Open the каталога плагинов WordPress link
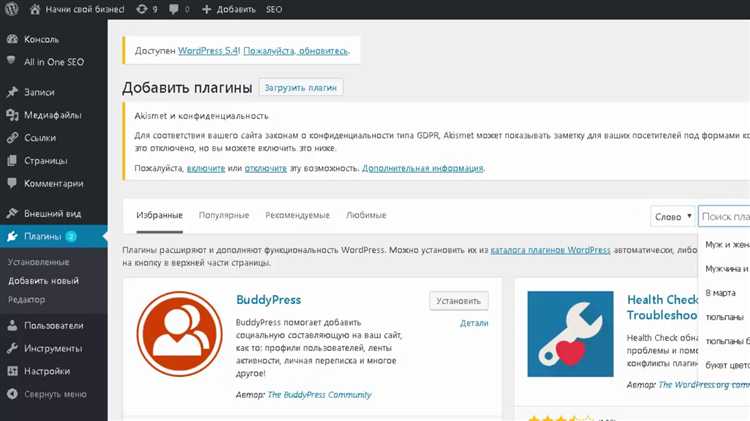Image resolution: width=750 pixels, height=421 pixels. [x=551, y=250]
